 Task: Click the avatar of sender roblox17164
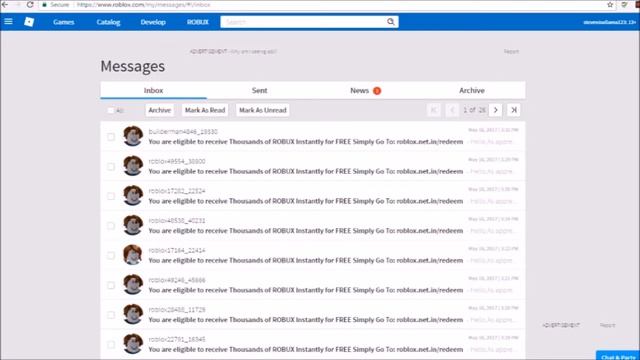[x=133, y=255]
